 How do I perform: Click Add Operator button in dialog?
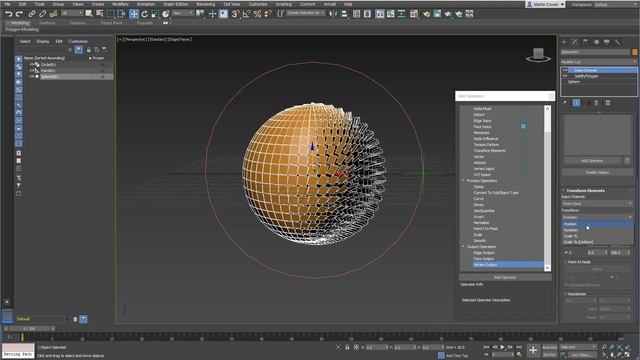[x=505, y=277]
